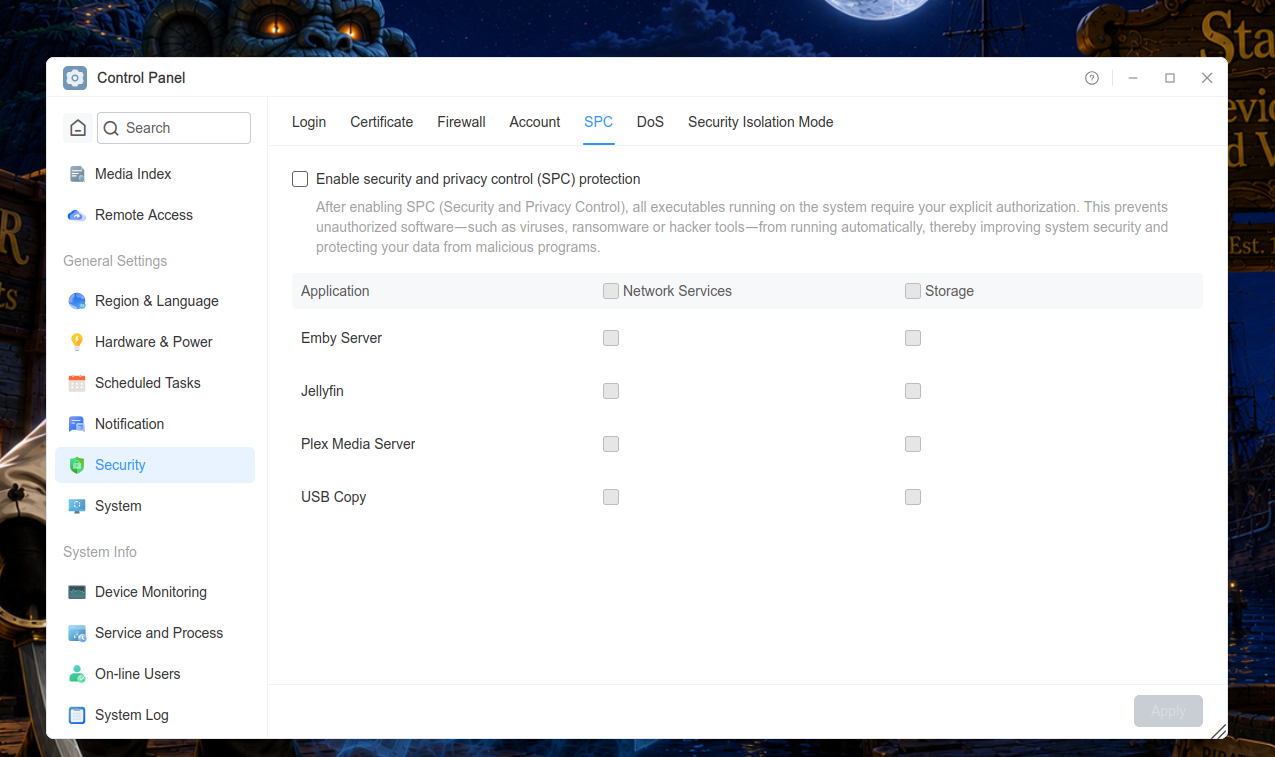
Task: Open Hardware & Power section
Action: click(x=155, y=342)
